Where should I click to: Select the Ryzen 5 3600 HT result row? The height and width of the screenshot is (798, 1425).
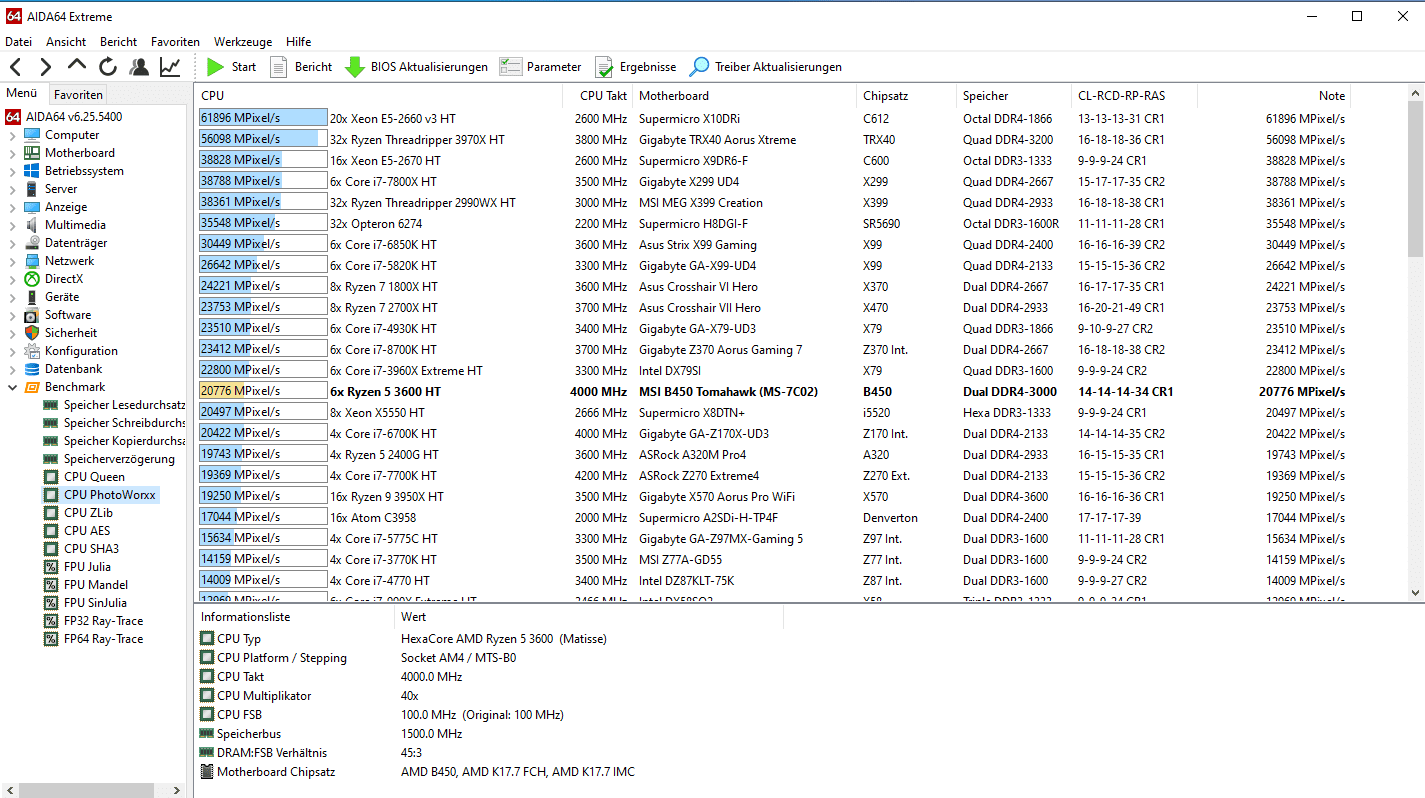tap(773, 392)
